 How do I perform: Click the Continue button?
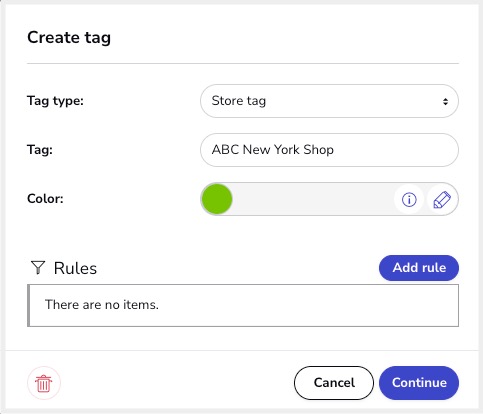click(419, 383)
